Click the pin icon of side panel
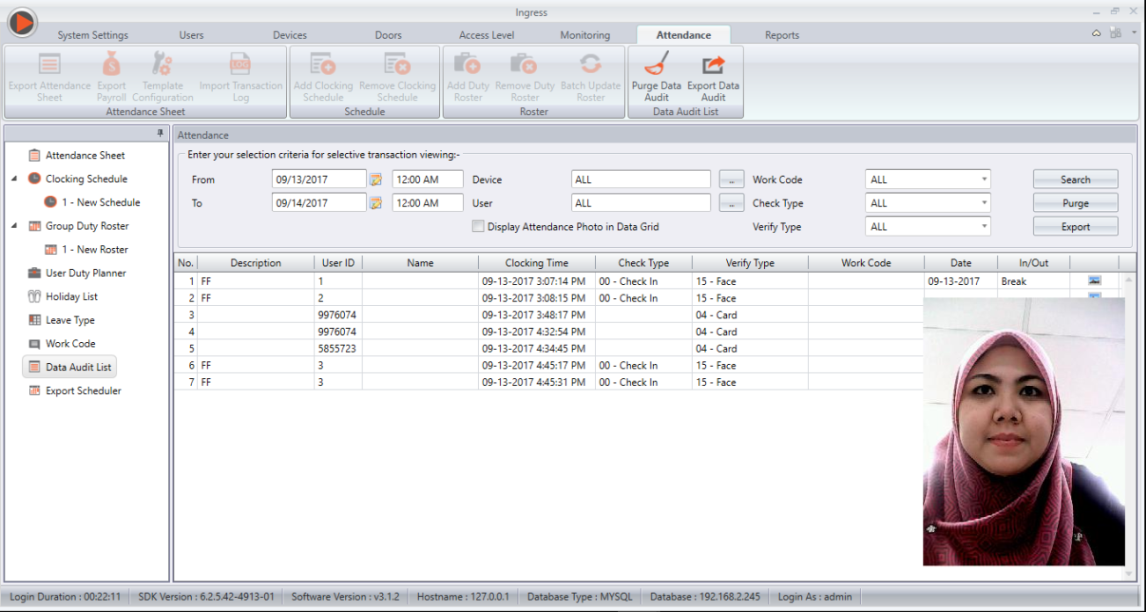The image size is (1146, 612). pos(160,133)
